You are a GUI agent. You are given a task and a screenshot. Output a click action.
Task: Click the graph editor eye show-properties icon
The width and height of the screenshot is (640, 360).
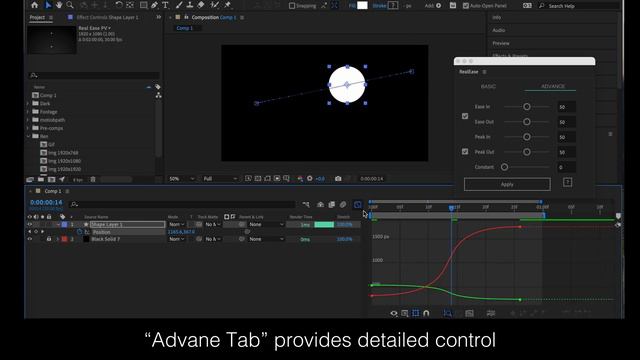click(x=393, y=313)
